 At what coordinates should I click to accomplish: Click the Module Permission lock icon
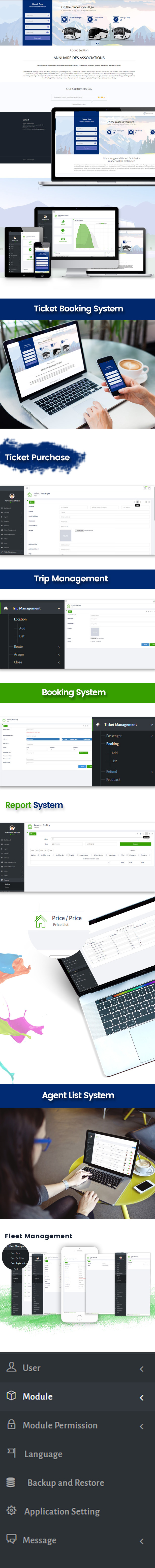click(x=11, y=1424)
